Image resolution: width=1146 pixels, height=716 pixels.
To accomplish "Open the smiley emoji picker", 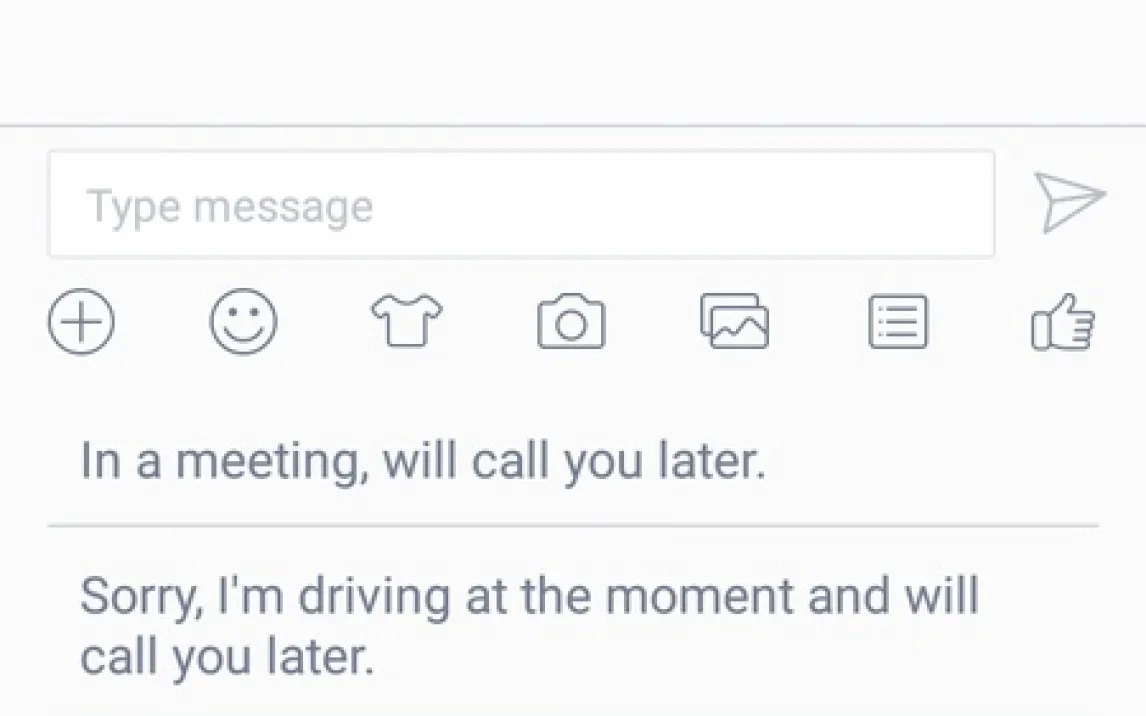I will (243, 323).
